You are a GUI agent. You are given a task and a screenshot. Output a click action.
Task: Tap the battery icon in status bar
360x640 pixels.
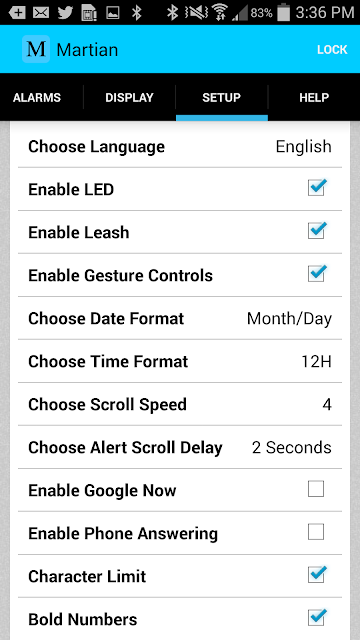click(283, 12)
